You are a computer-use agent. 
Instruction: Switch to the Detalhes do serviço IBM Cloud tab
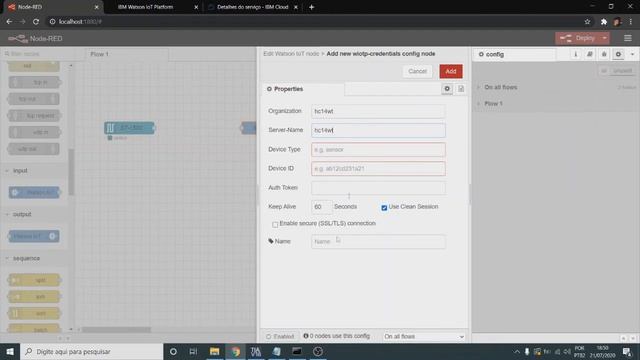(253, 7)
